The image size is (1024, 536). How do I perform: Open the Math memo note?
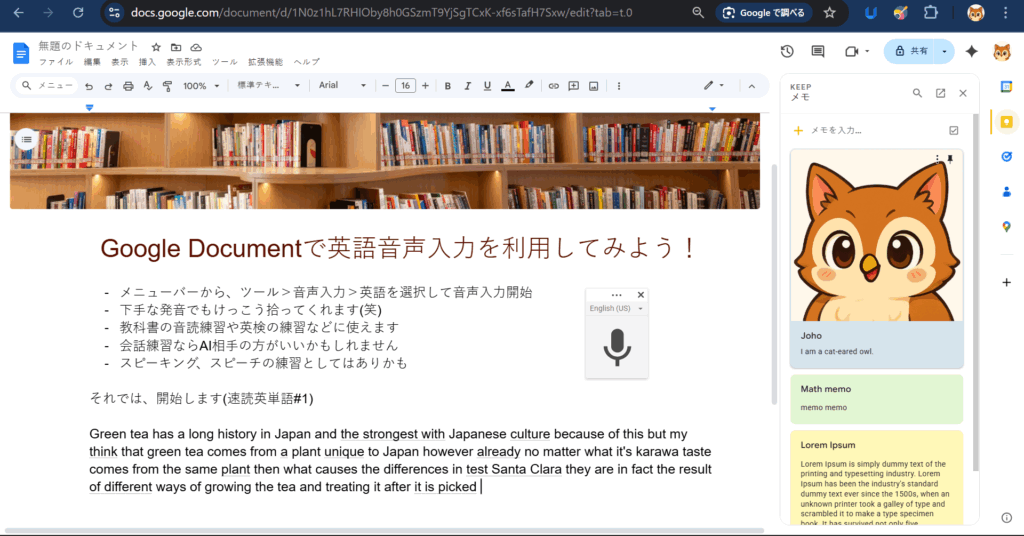click(x=876, y=397)
